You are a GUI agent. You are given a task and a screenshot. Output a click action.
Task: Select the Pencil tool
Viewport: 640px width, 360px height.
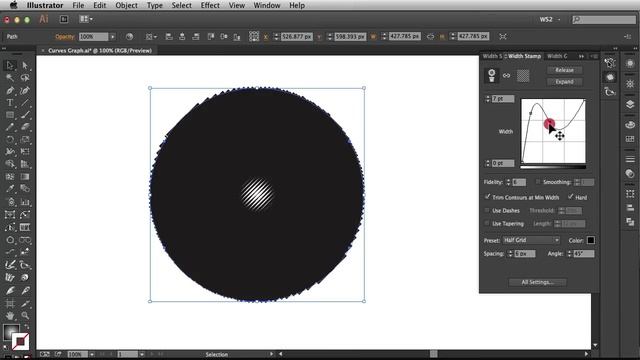[10, 127]
